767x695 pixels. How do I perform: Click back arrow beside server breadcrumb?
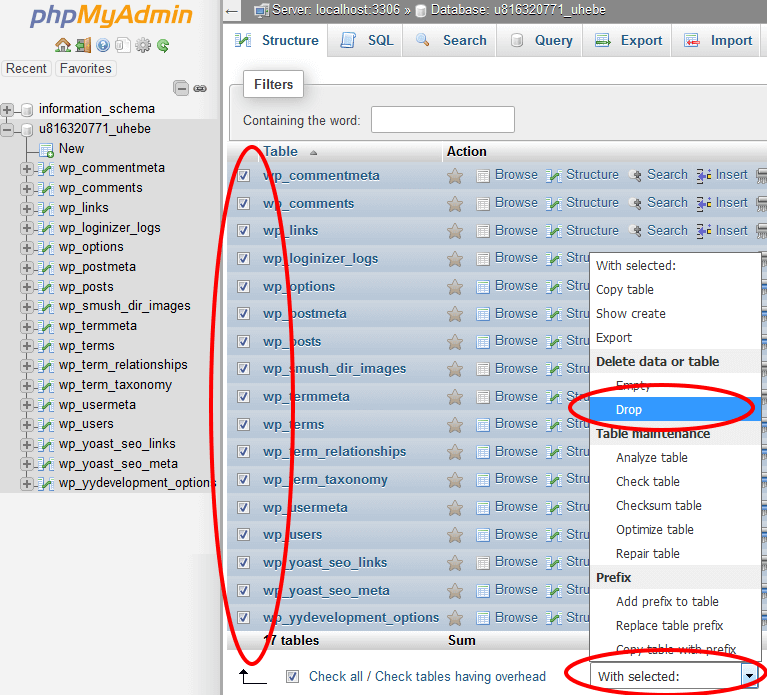pyautogui.click(x=232, y=11)
